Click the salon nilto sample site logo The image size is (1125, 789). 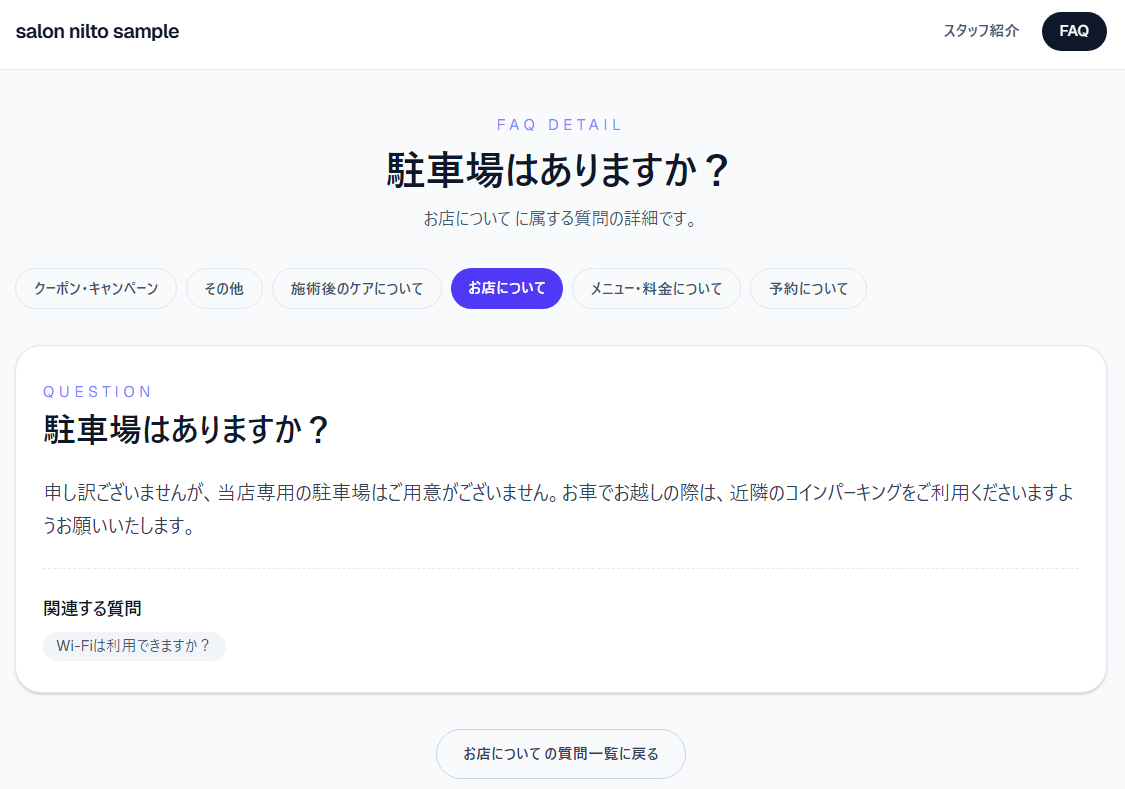pyautogui.click(x=97, y=31)
